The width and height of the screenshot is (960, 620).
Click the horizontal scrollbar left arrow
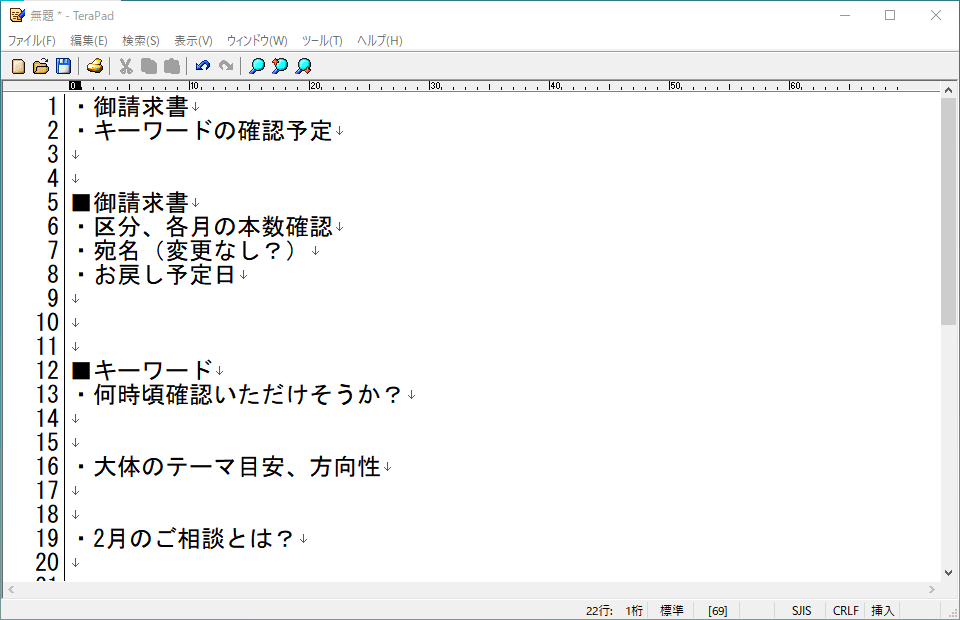coord(11,589)
